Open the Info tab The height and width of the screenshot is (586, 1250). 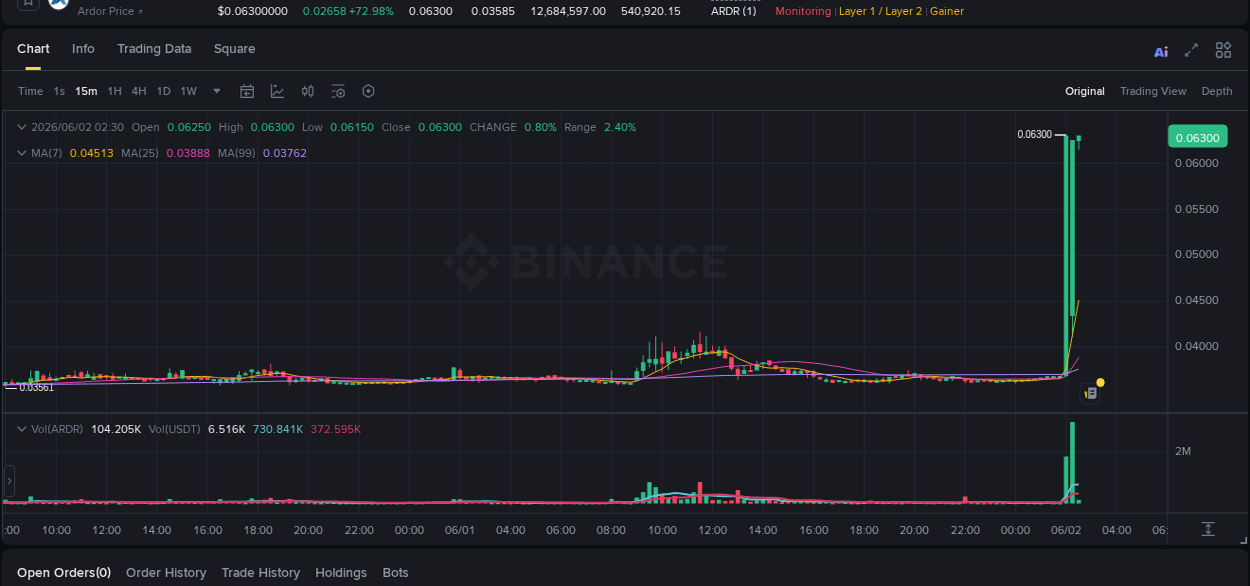click(x=84, y=49)
